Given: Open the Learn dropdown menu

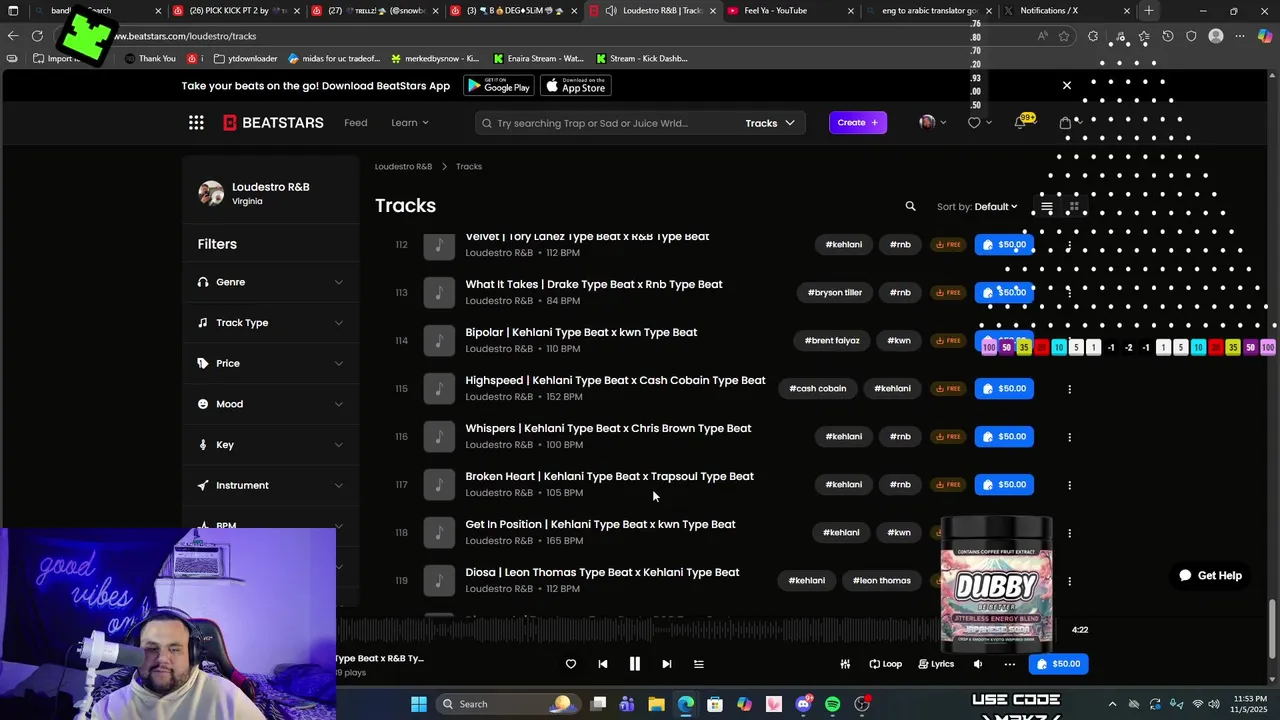Looking at the screenshot, I should (x=409, y=123).
